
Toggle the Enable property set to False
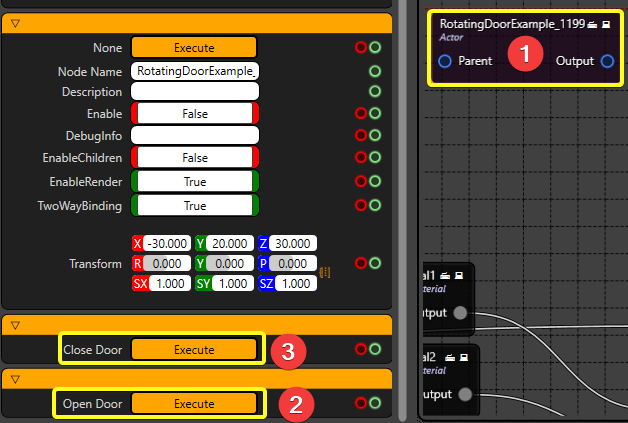(194, 114)
